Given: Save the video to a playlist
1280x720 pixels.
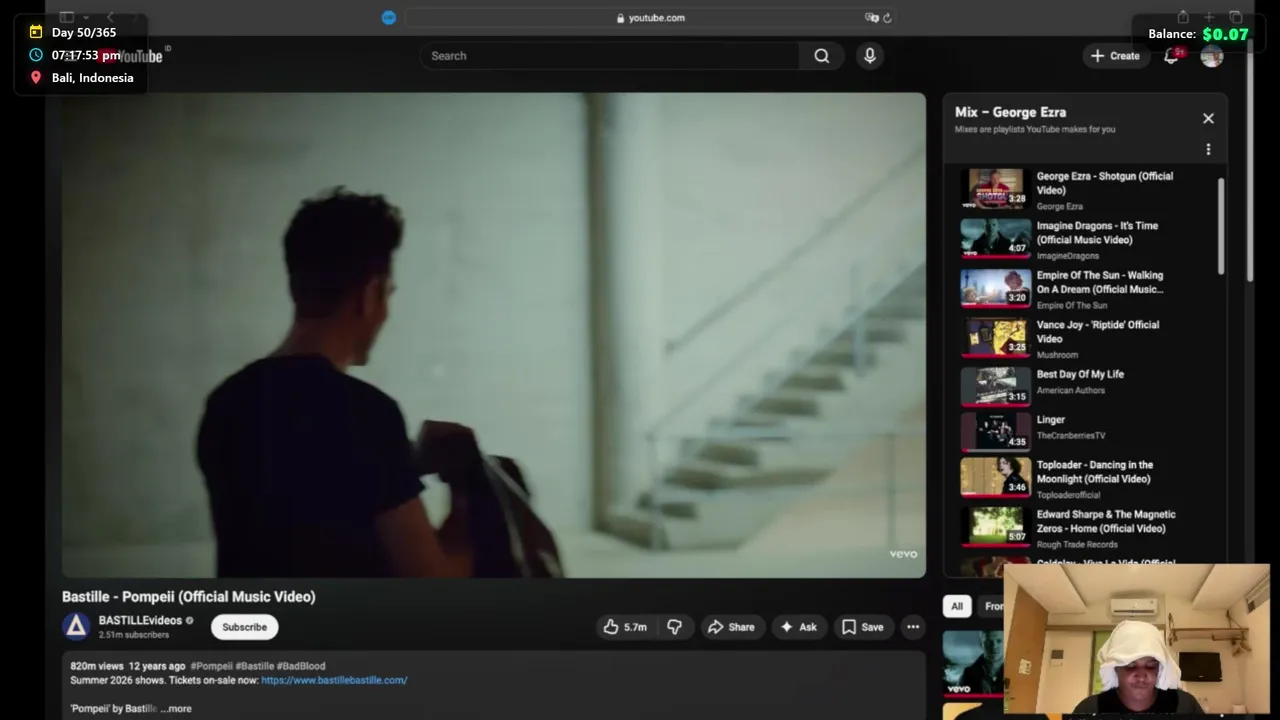Looking at the screenshot, I should point(862,627).
